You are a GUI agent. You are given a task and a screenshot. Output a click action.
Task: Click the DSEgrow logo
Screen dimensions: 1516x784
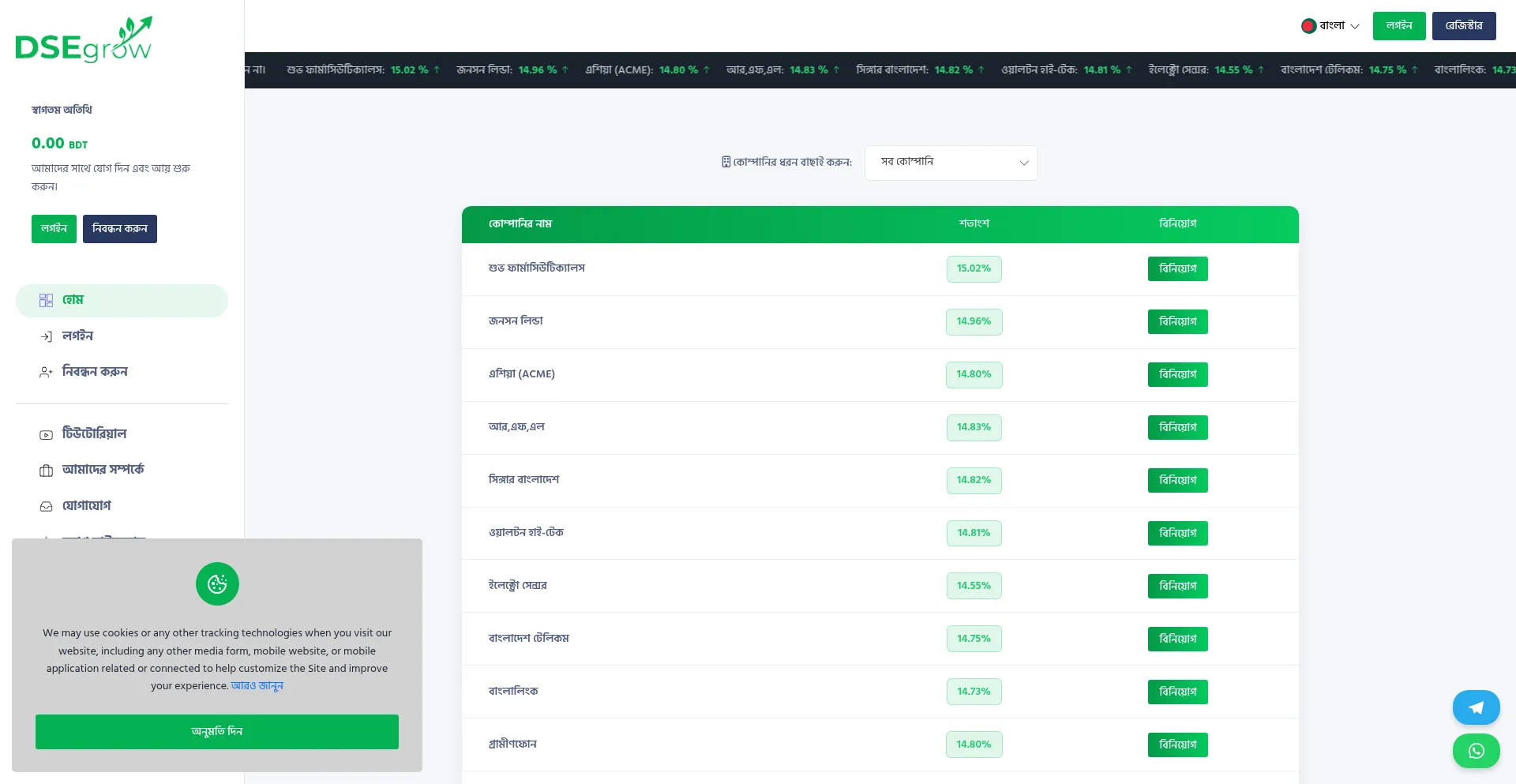tap(83, 39)
